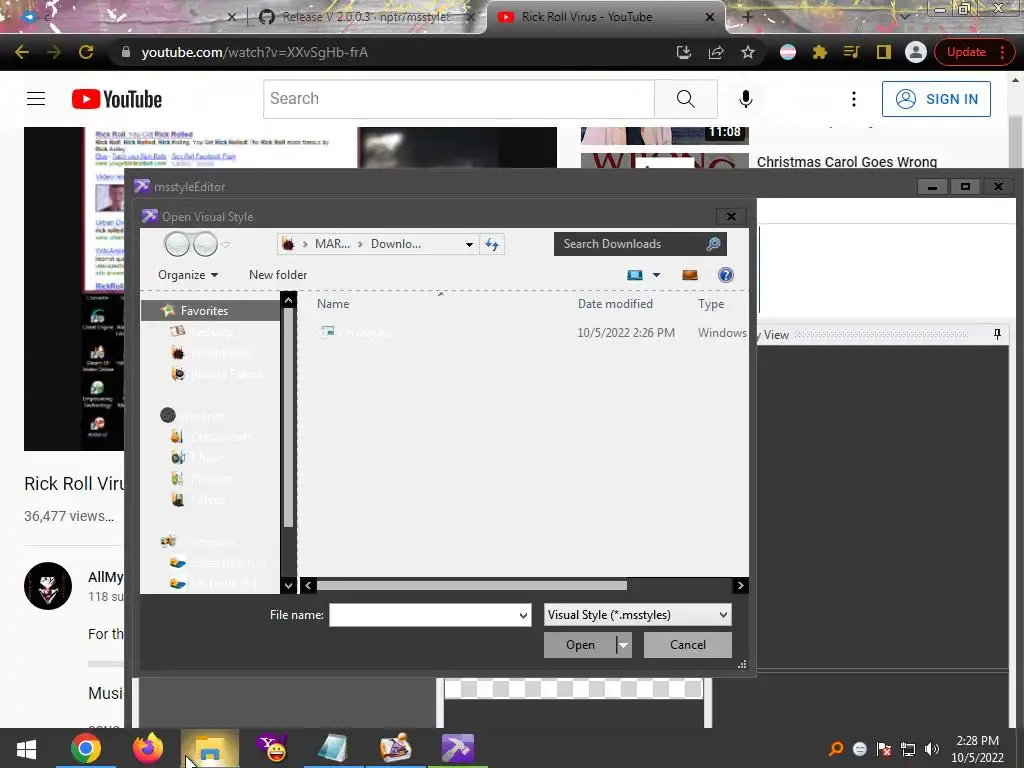Screen dimensions: 1024x768
Task: Select the Rick Roll Virus YouTube tab
Action: click(605, 17)
